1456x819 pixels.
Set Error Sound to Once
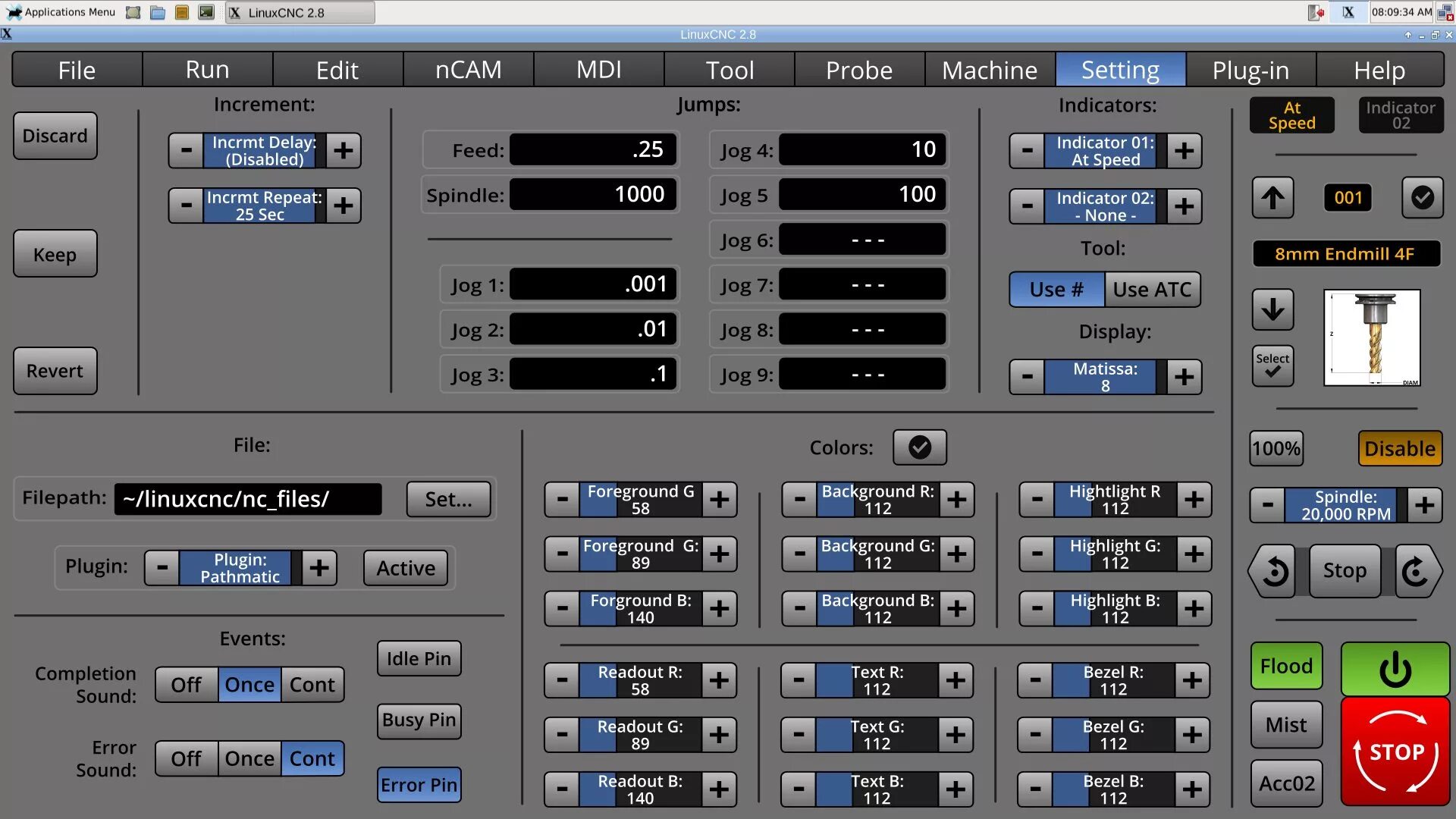pos(249,759)
